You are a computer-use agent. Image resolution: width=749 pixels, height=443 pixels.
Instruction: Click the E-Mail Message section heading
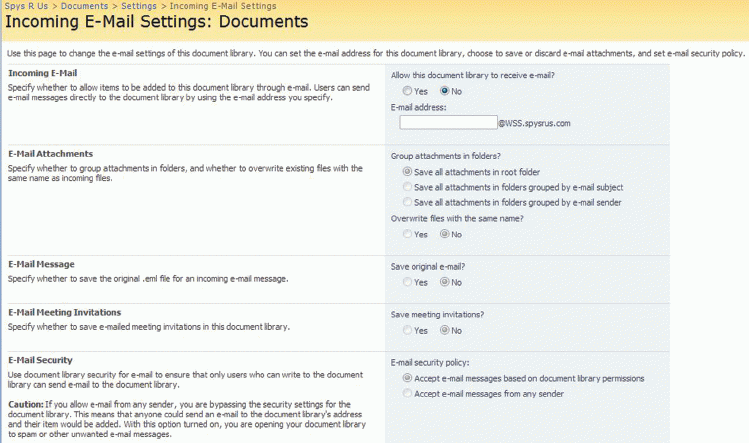(x=42, y=264)
